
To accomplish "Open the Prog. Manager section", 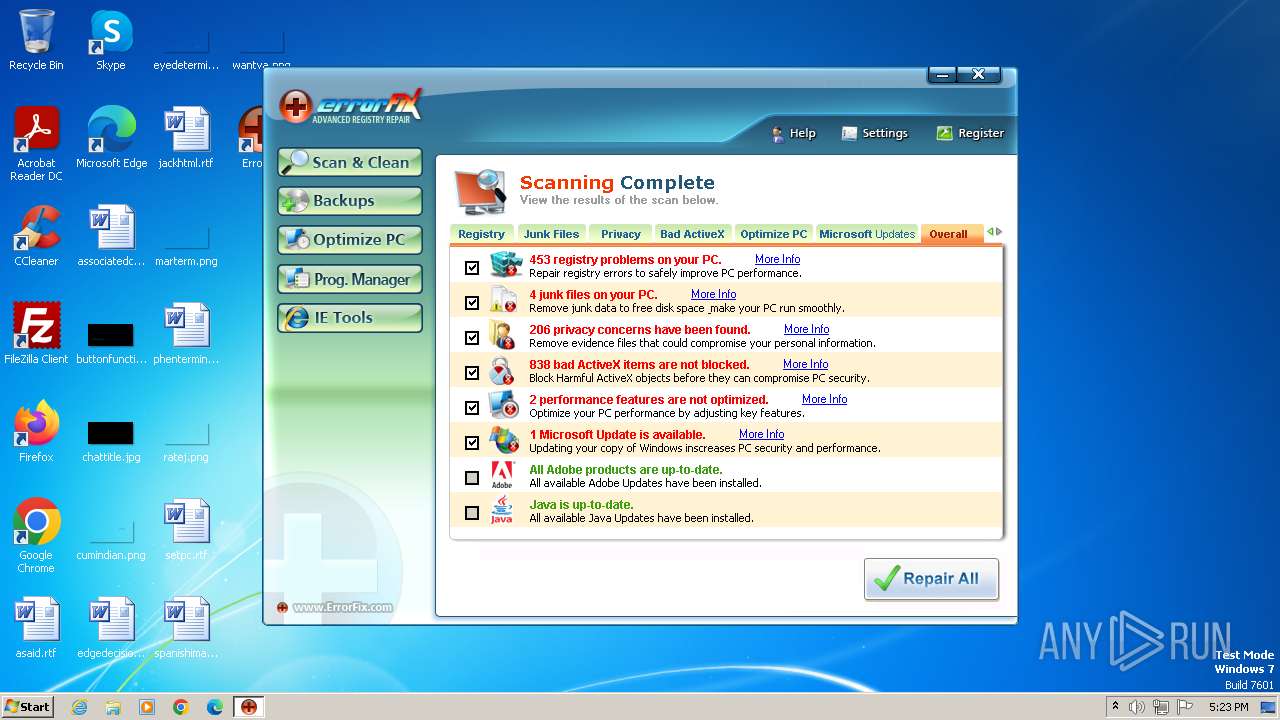I will (x=350, y=279).
